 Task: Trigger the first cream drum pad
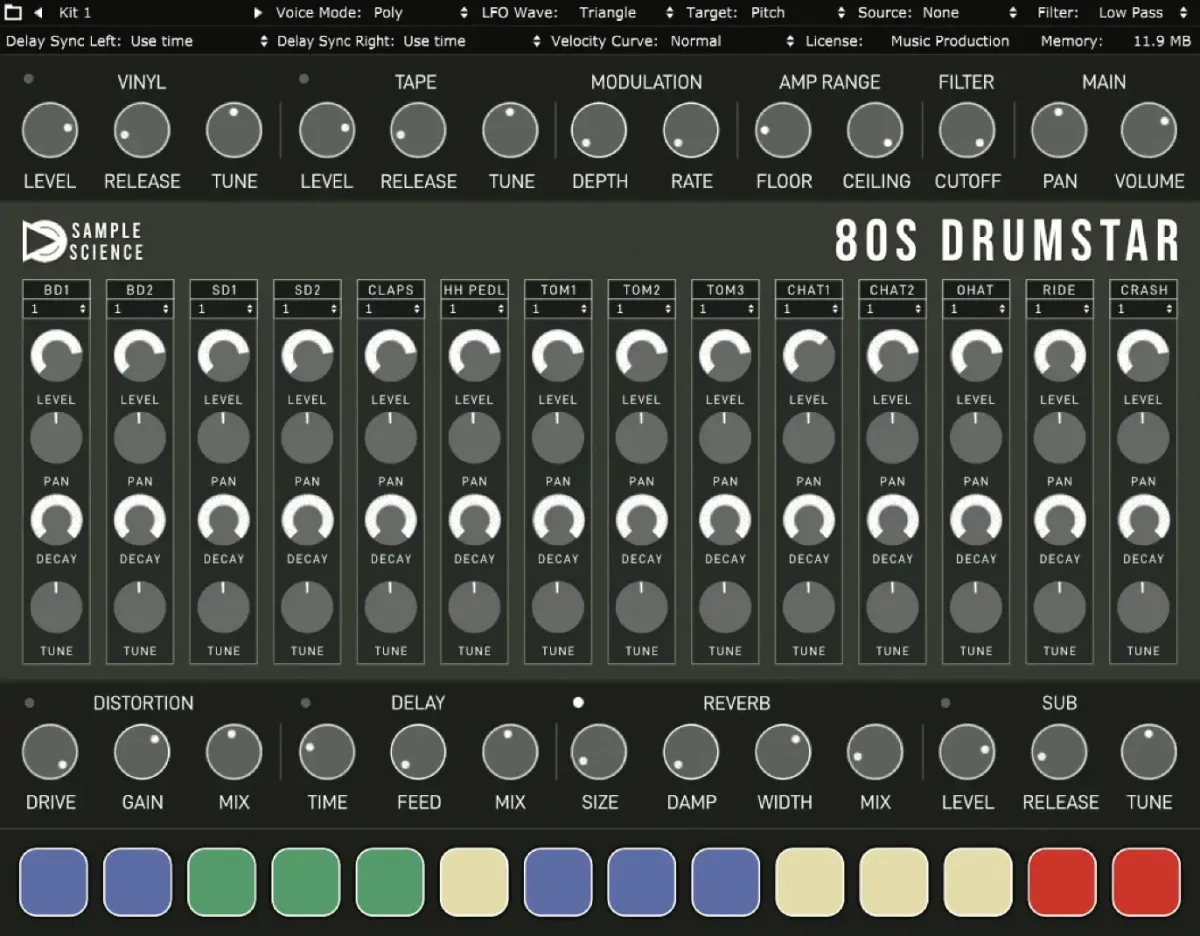474,882
